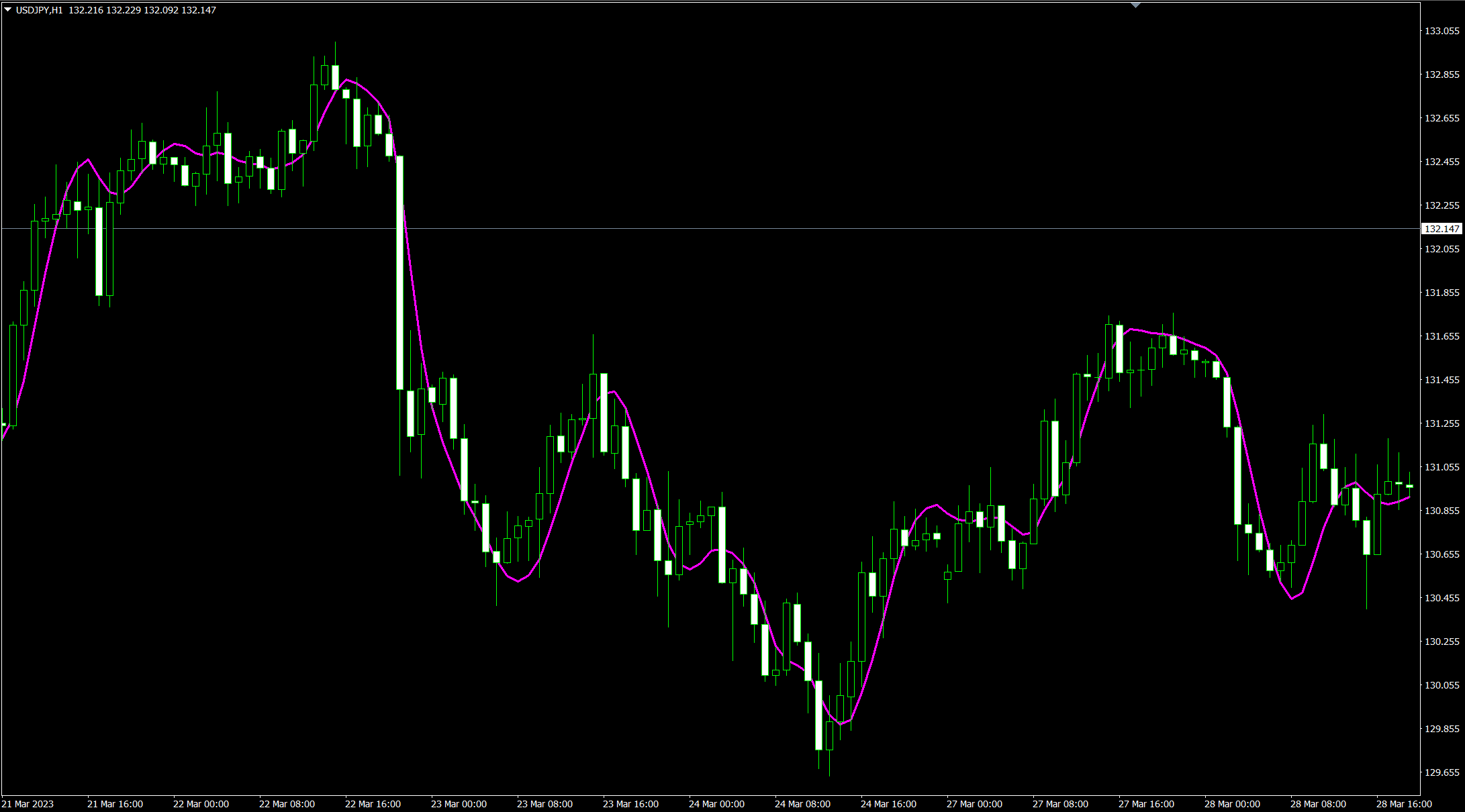Click the 133.055 price scale label
The image size is (1465, 812).
click(x=1442, y=31)
